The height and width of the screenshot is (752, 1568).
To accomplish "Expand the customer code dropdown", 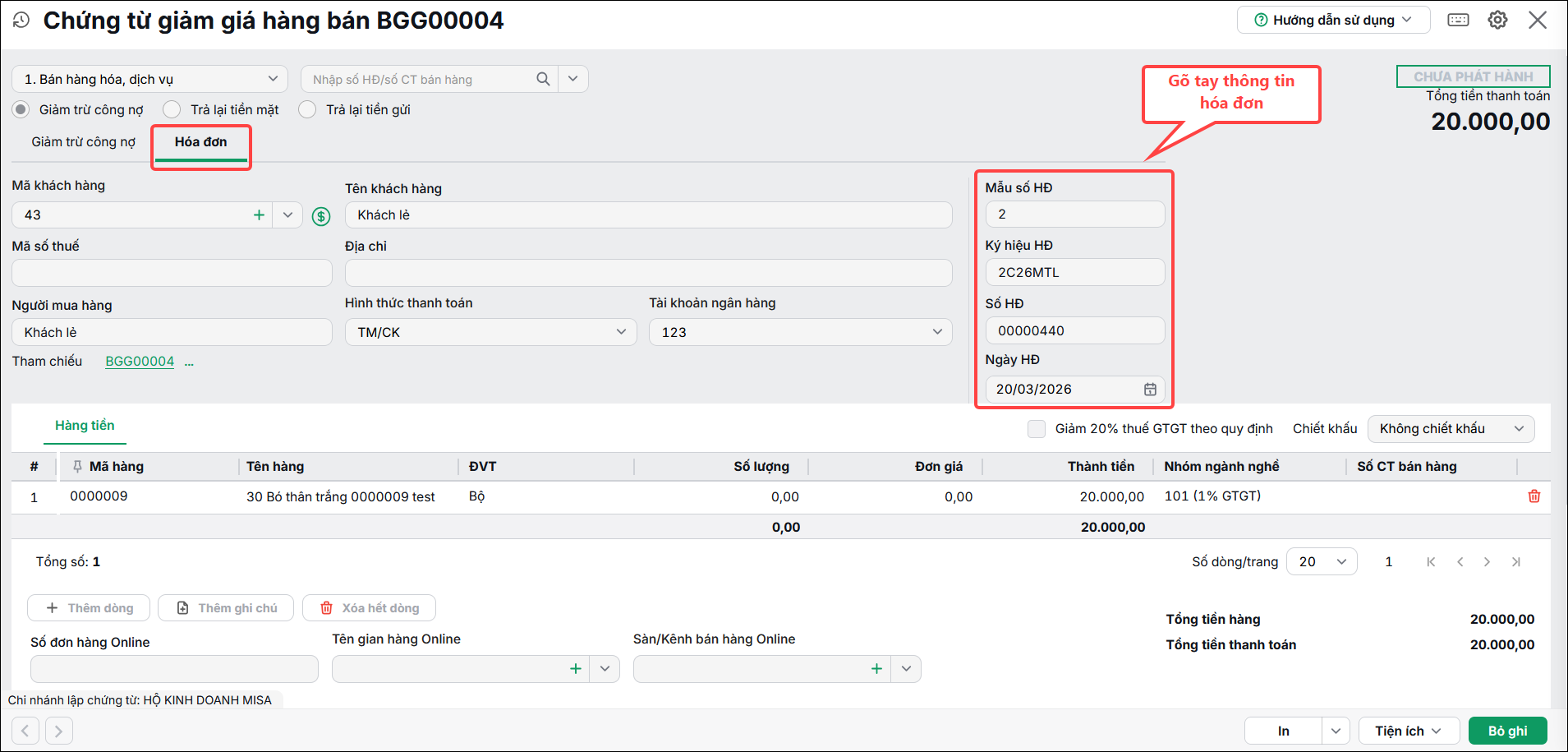I will tap(287, 215).
